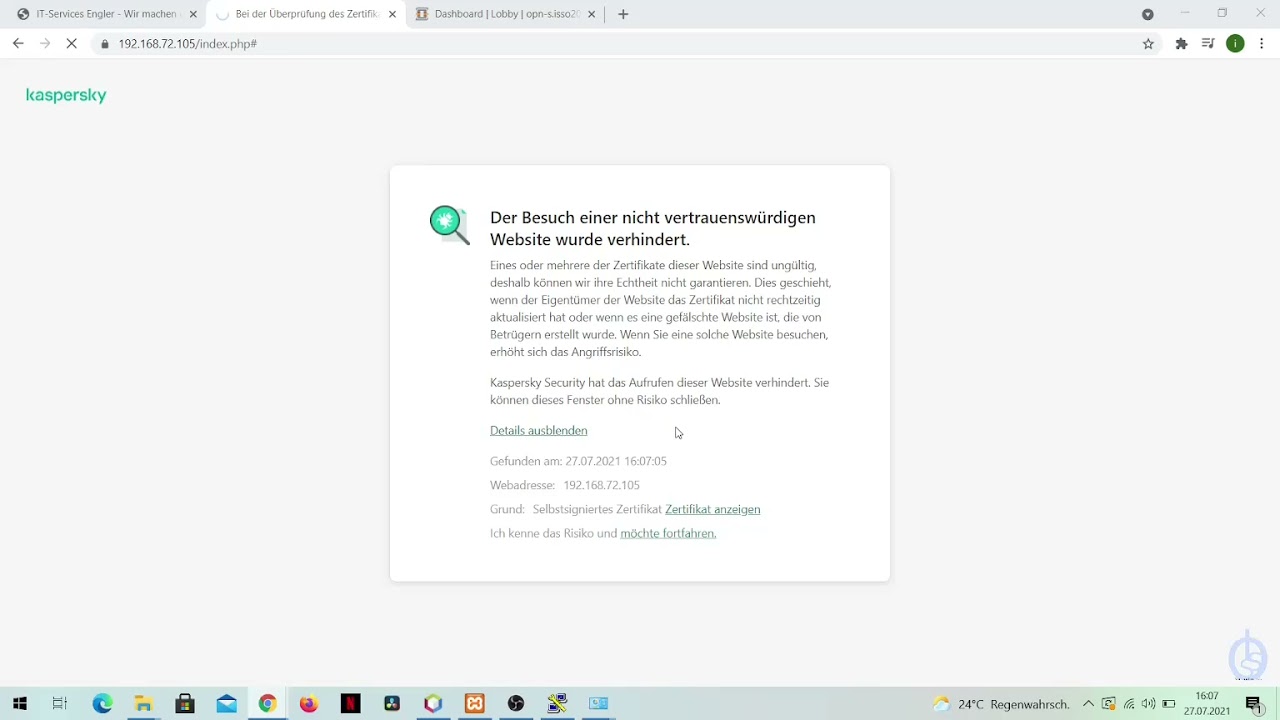Click the text 'Gefunden am: 27.07.2021 16:07:05'

coord(578,461)
